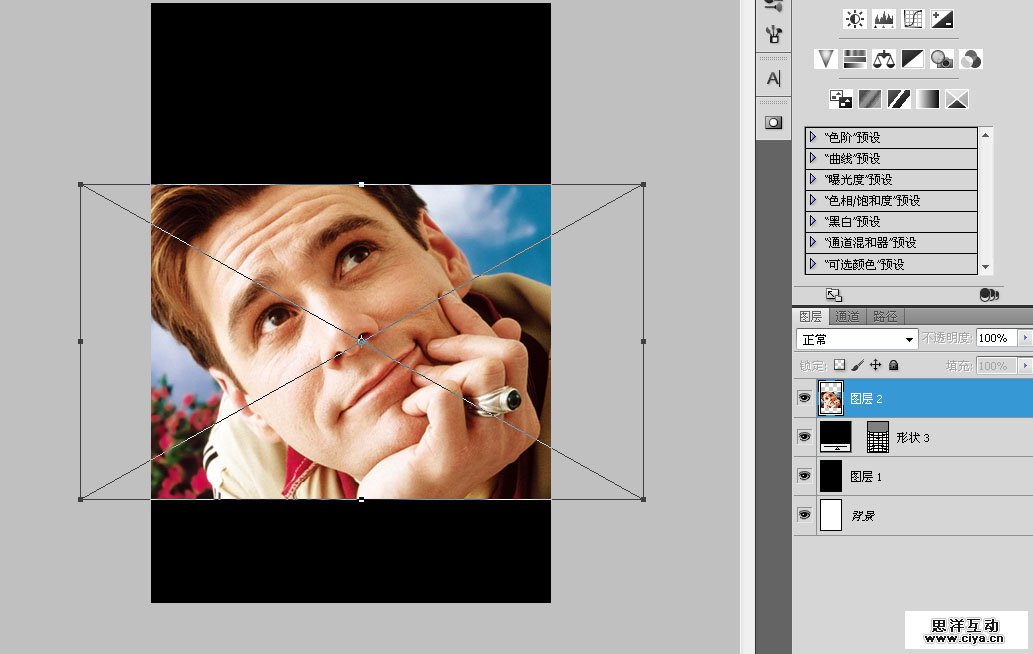
Task: Click the lock transparent pixels button
Action: tap(839, 366)
